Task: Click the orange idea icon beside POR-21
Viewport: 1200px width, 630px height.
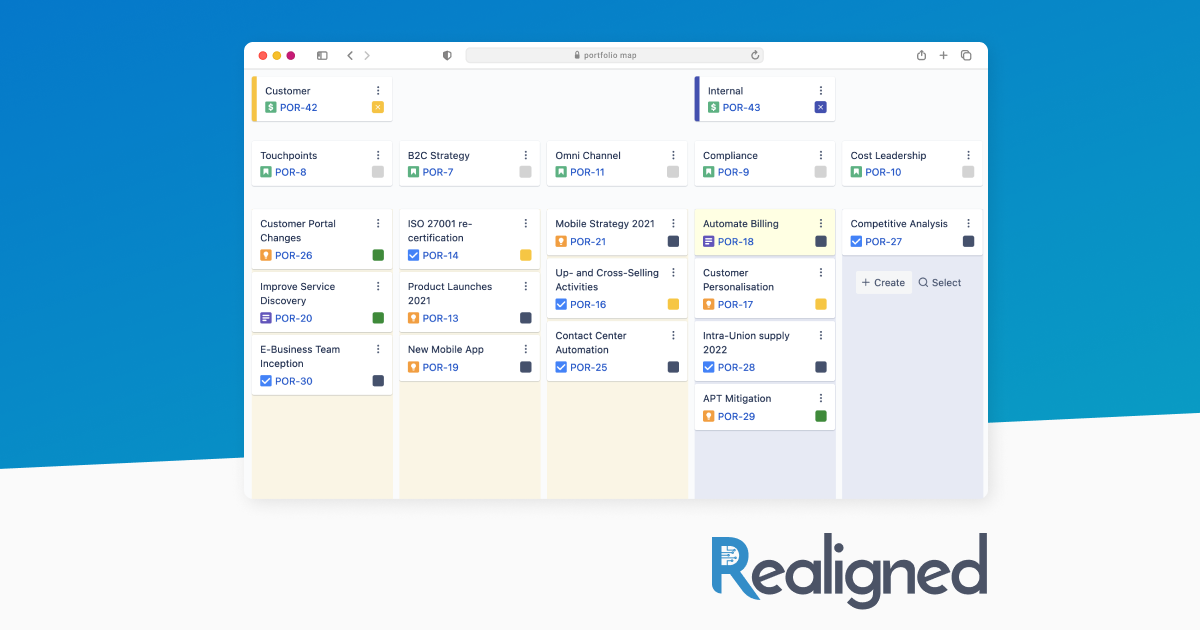Action: (561, 241)
